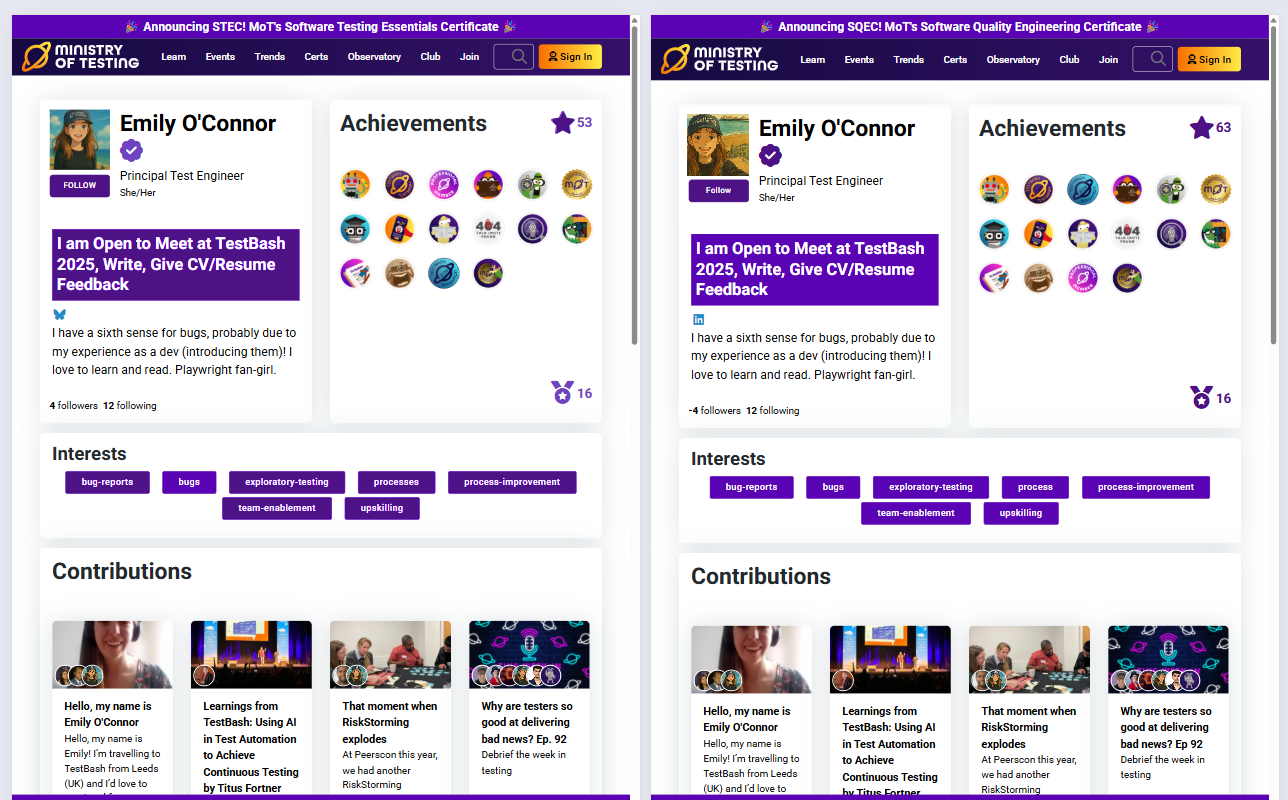Click the 404 Talk Not Found badge, left window
The image size is (1288, 800).
pyautogui.click(x=488, y=229)
